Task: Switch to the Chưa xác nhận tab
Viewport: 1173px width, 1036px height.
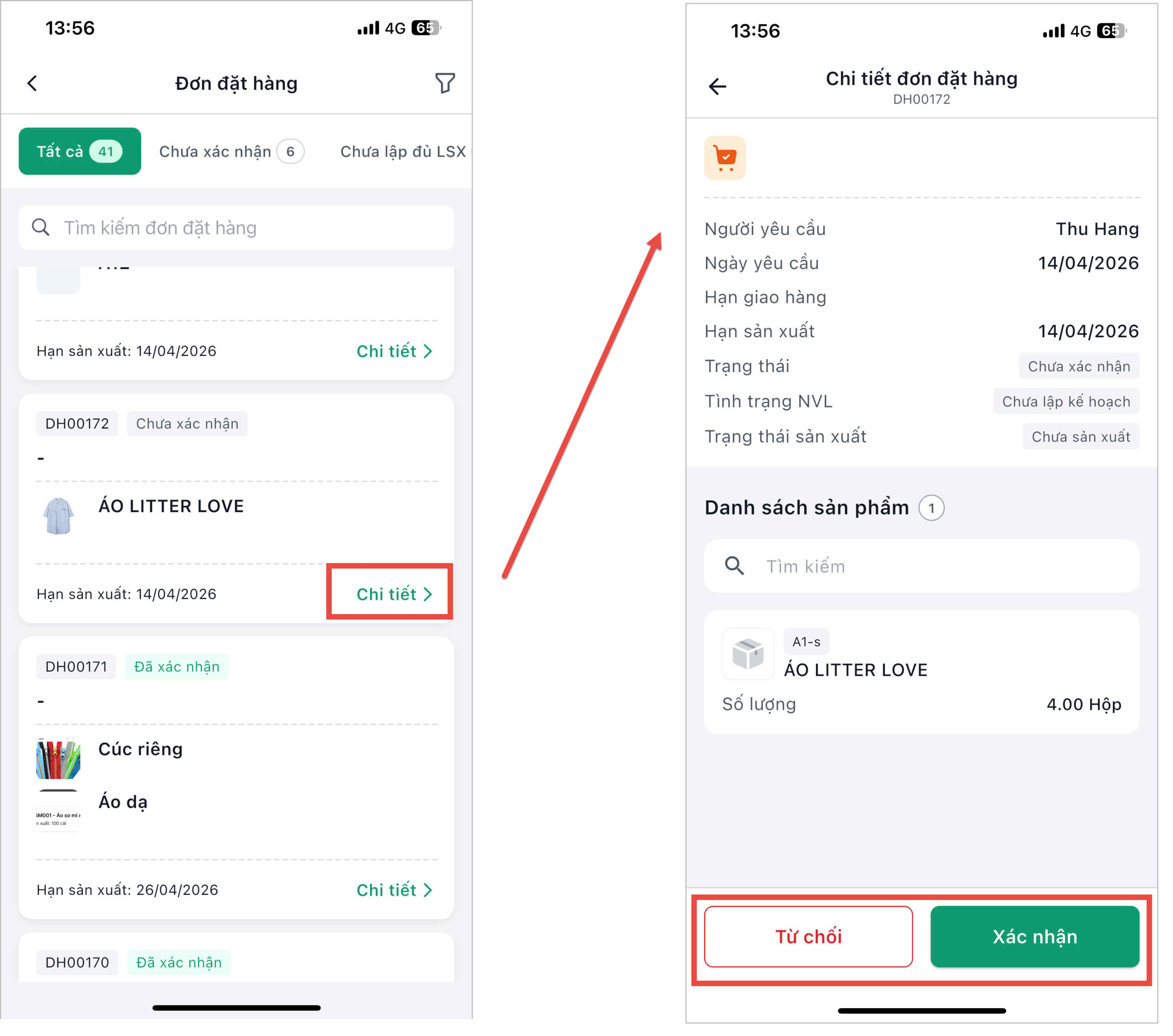Action: [231, 152]
